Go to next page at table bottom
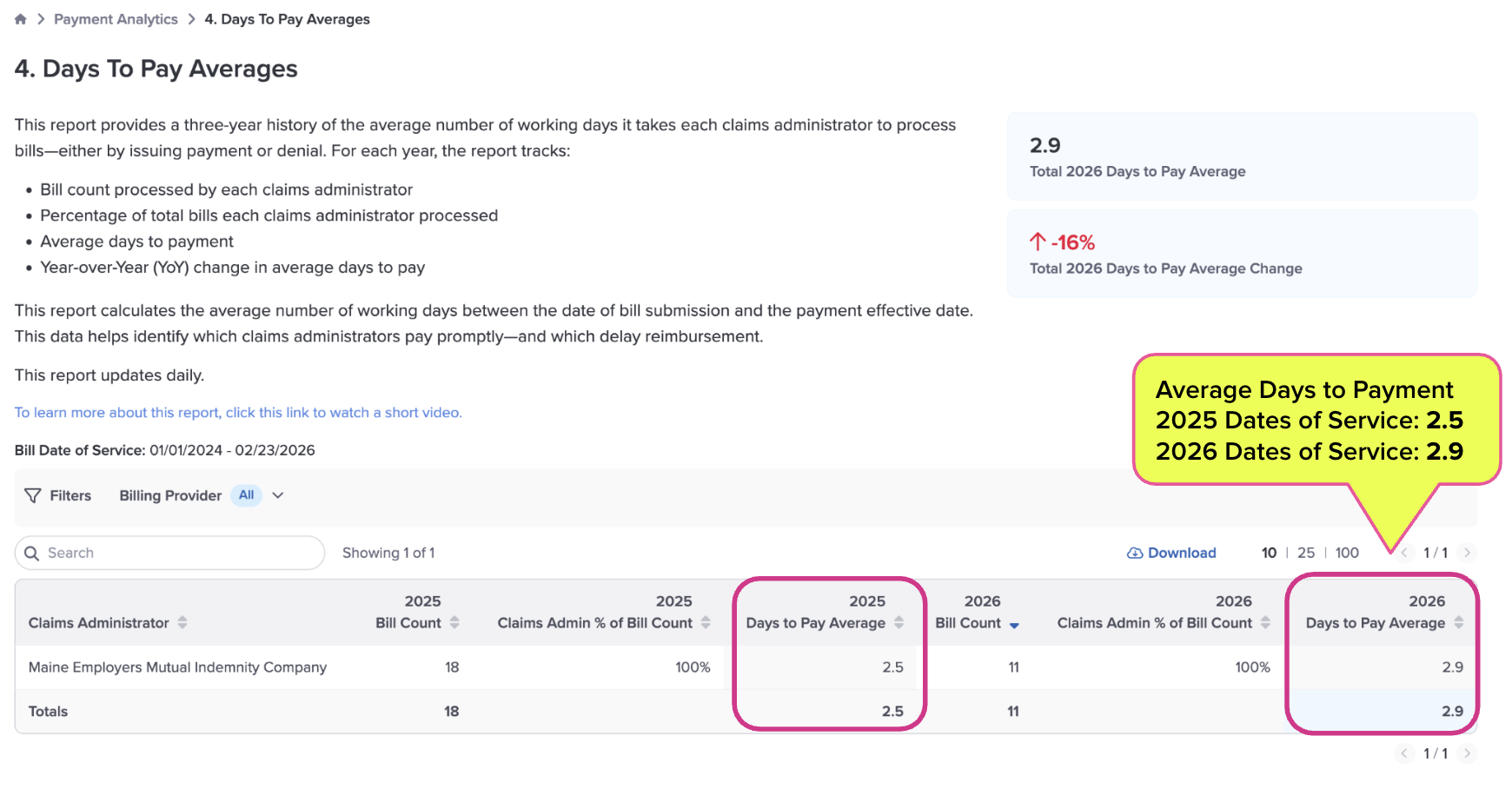The width and height of the screenshot is (1512, 796). tap(1467, 753)
